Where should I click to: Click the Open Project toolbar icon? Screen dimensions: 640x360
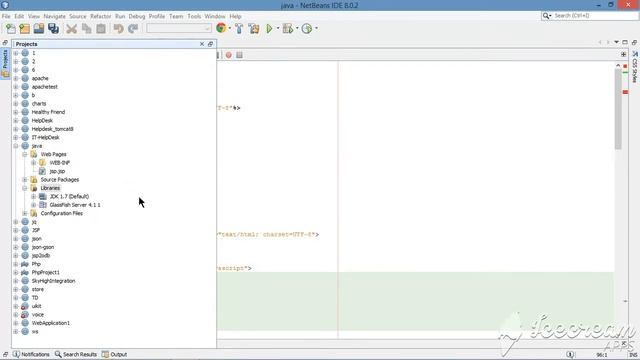coord(39,29)
